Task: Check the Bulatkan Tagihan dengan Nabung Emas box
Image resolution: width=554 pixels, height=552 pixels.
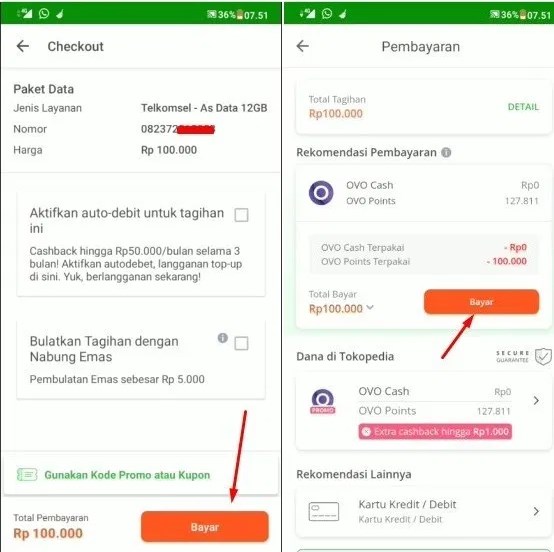Action: [241, 343]
